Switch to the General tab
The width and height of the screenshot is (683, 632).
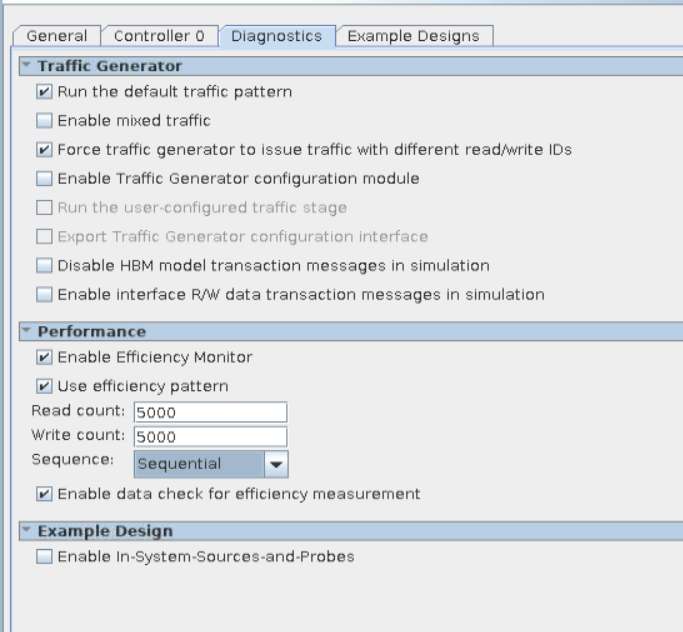click(56, 36)
